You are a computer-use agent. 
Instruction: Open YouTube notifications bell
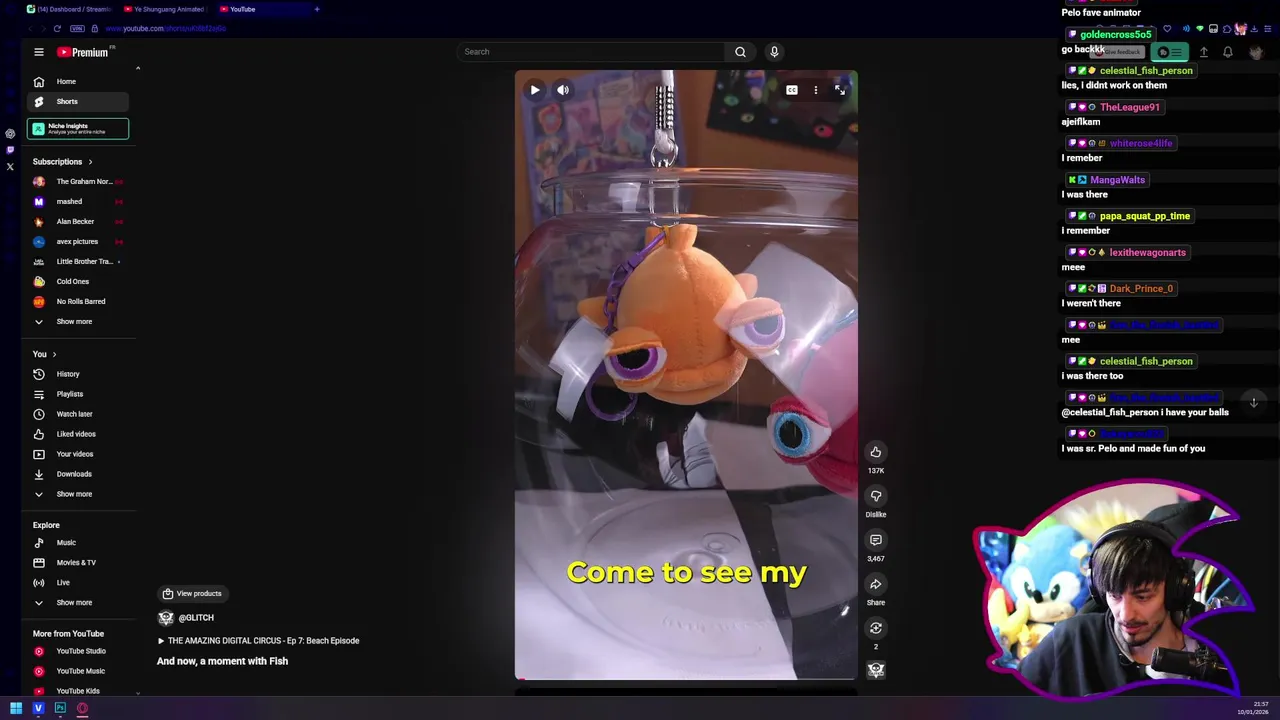[1228, 52]
